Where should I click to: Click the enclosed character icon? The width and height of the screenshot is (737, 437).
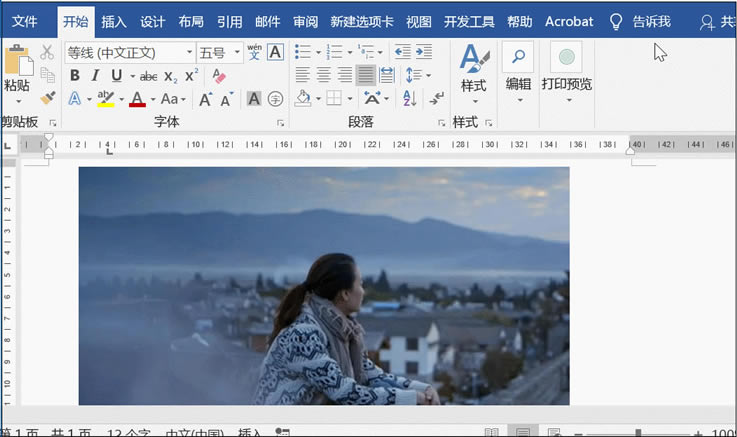(275, 99)
